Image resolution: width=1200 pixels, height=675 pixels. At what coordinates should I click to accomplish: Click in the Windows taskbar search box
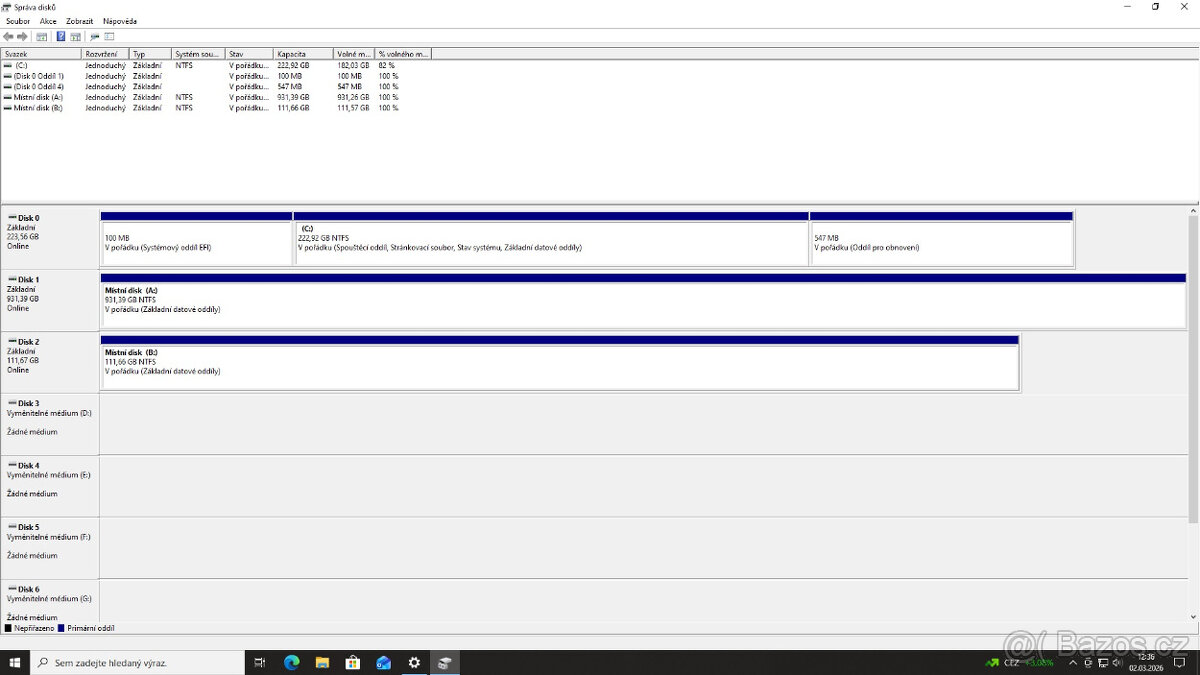point(140,662)
